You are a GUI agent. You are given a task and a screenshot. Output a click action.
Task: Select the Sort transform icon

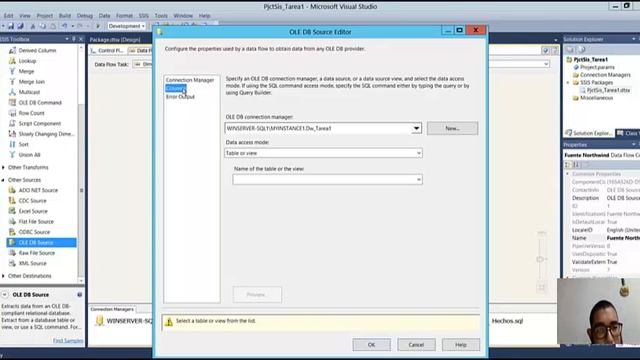[x=12, y=144]
